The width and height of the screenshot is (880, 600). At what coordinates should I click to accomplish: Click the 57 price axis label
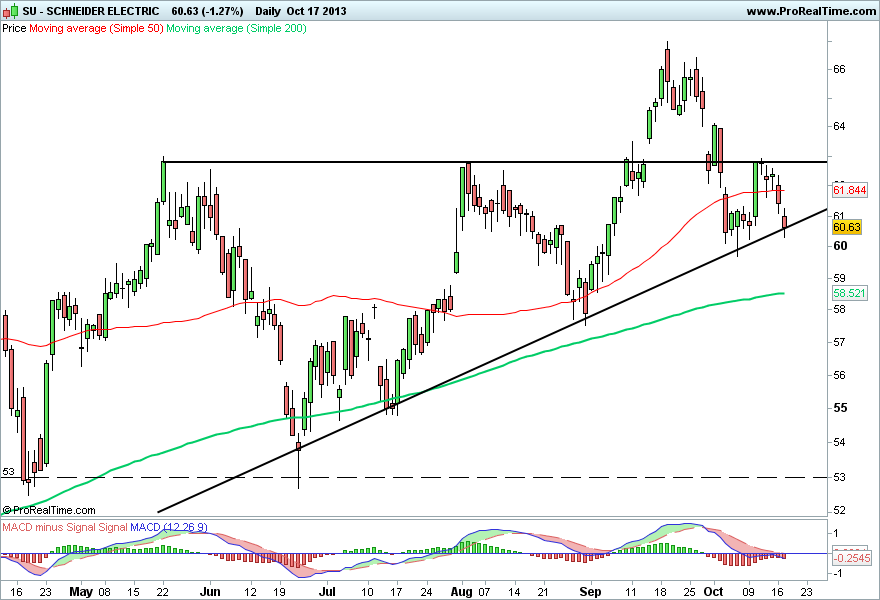tap(840, 342)
